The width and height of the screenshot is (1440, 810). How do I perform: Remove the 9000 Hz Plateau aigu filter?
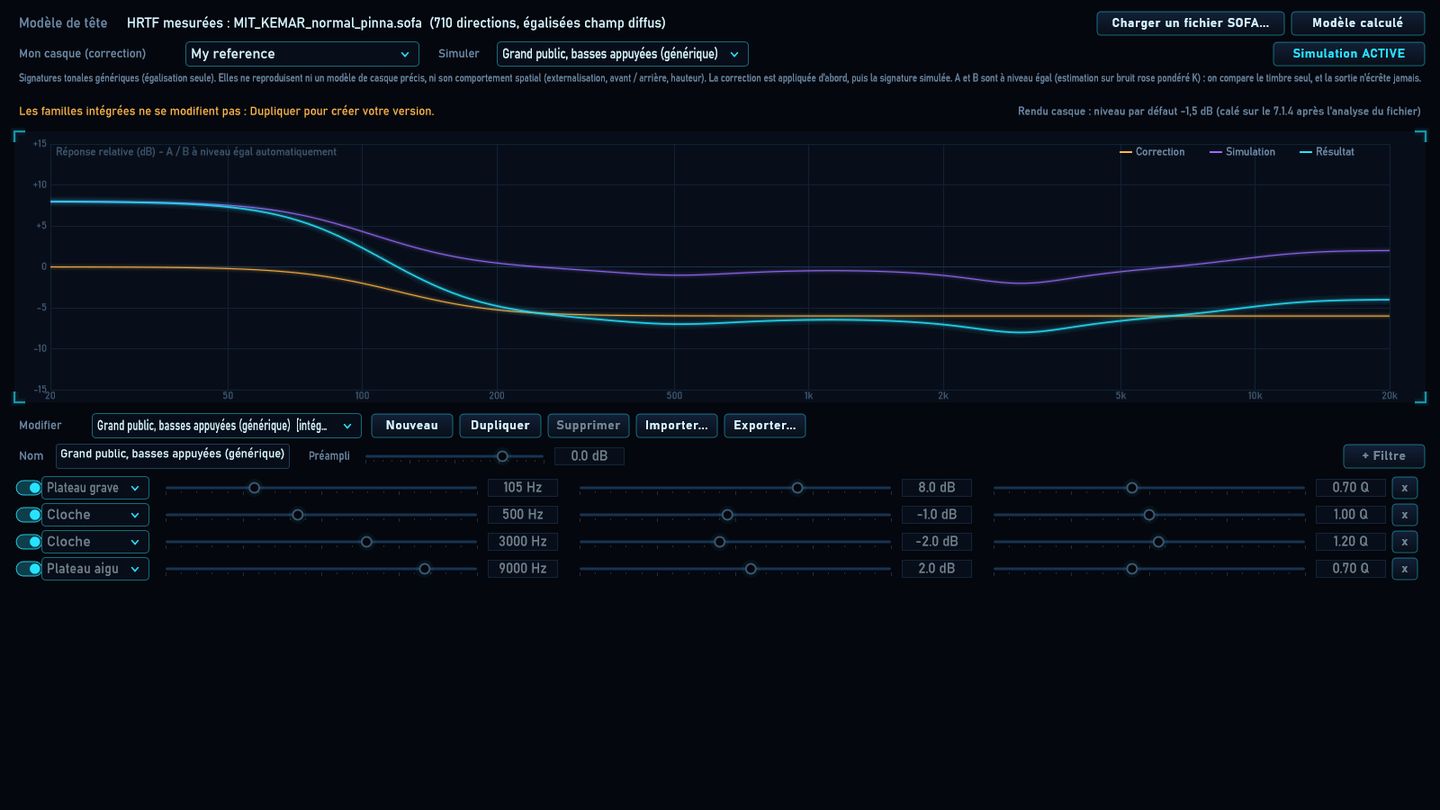coord(1404,569)
